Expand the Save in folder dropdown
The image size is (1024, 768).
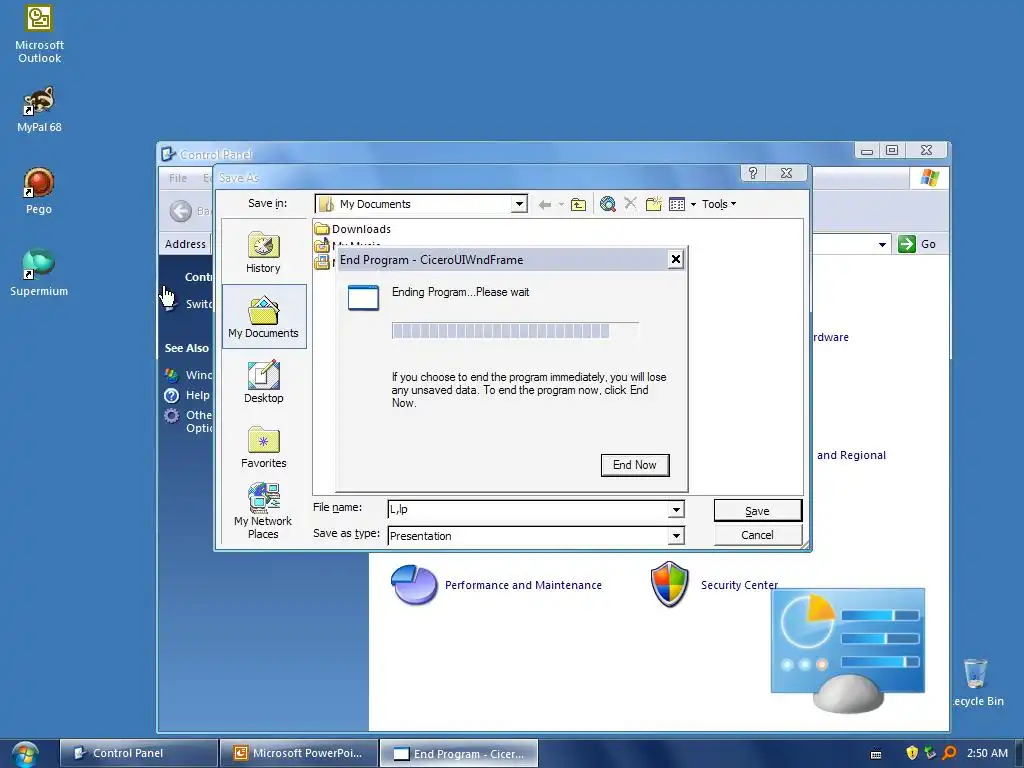519,204
